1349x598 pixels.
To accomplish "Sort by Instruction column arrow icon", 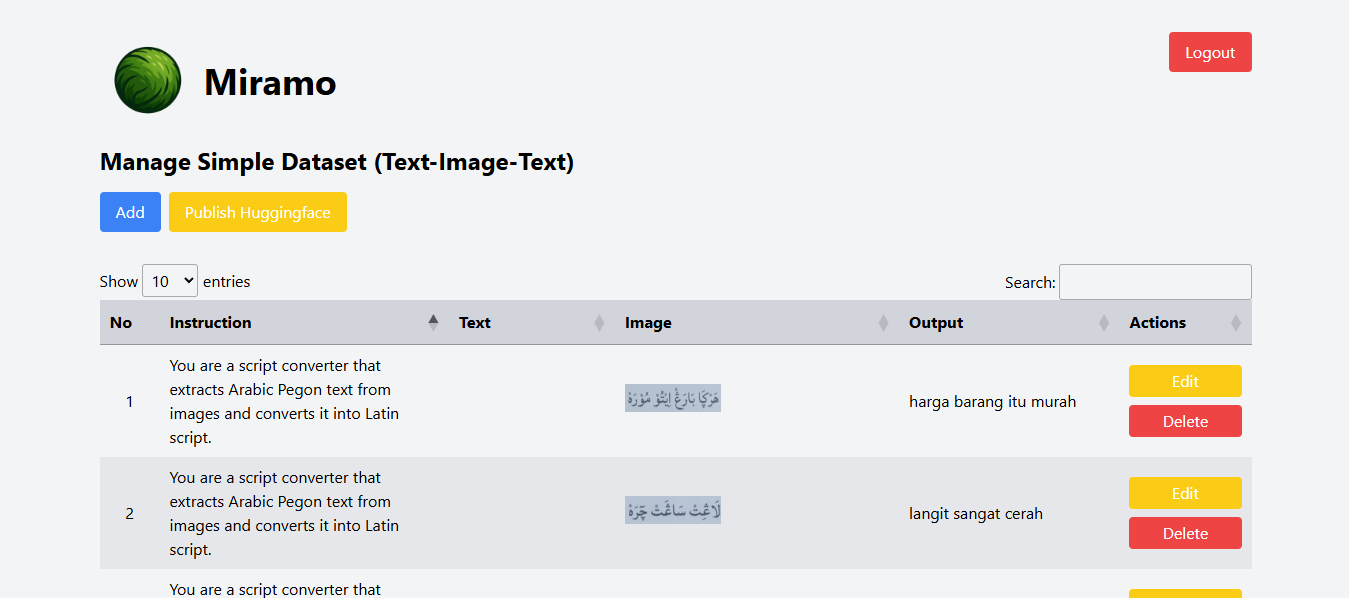I will [433, 322].
